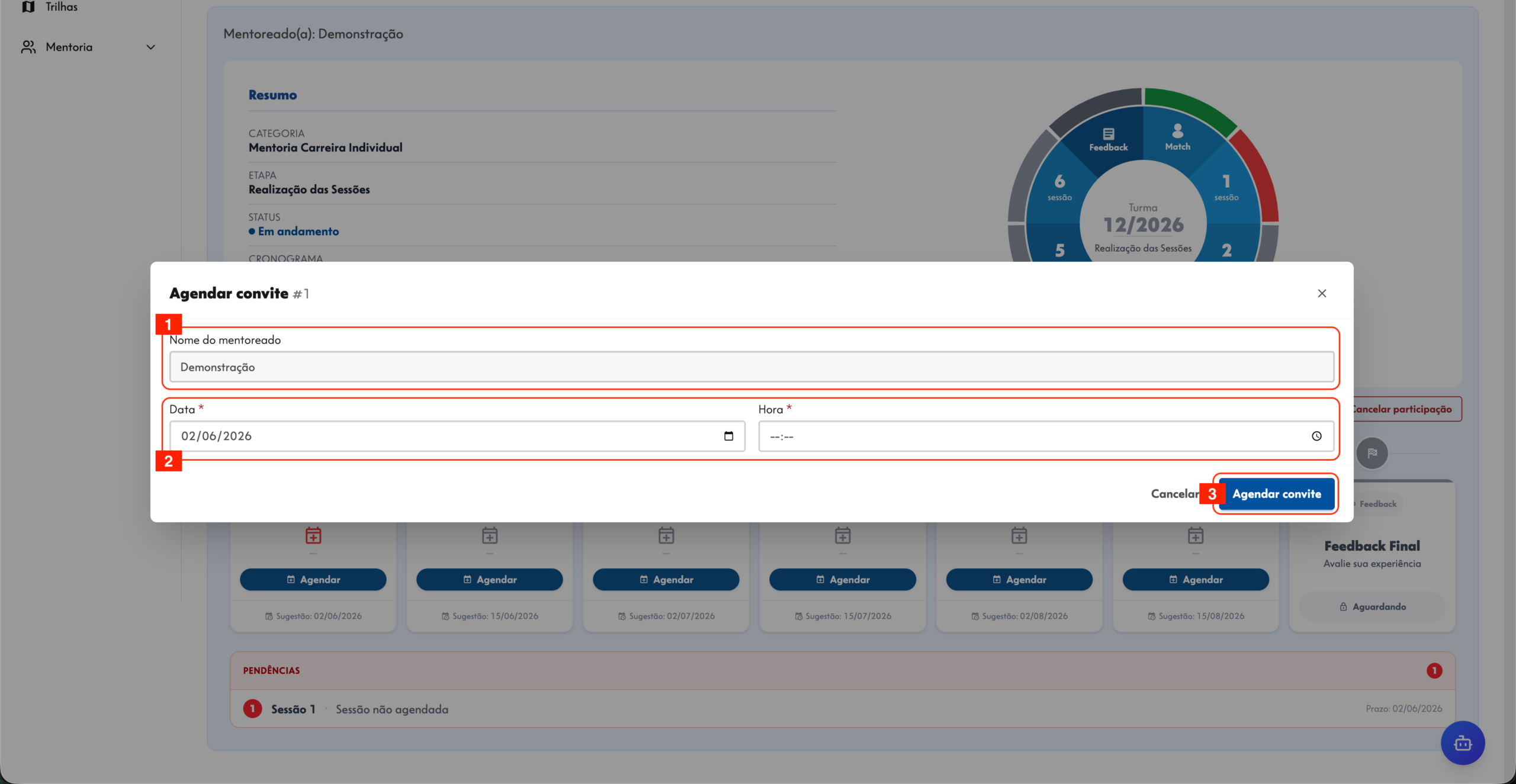Click the Agendar convite blue button
The width and height of the screenshot is (1516, 784).
[x=1276, y=494]
